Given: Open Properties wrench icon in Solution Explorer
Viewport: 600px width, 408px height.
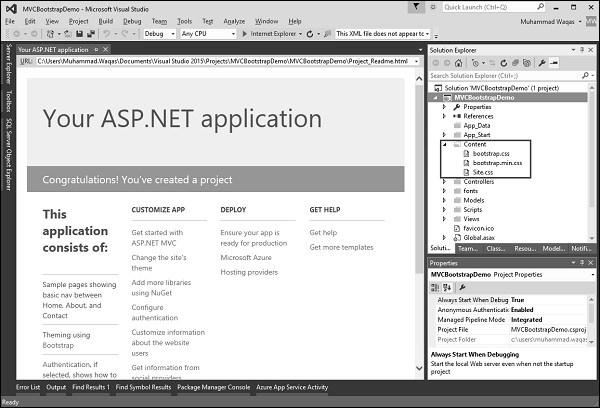Looking at the screenshot, I should click(x=543, y=61).
